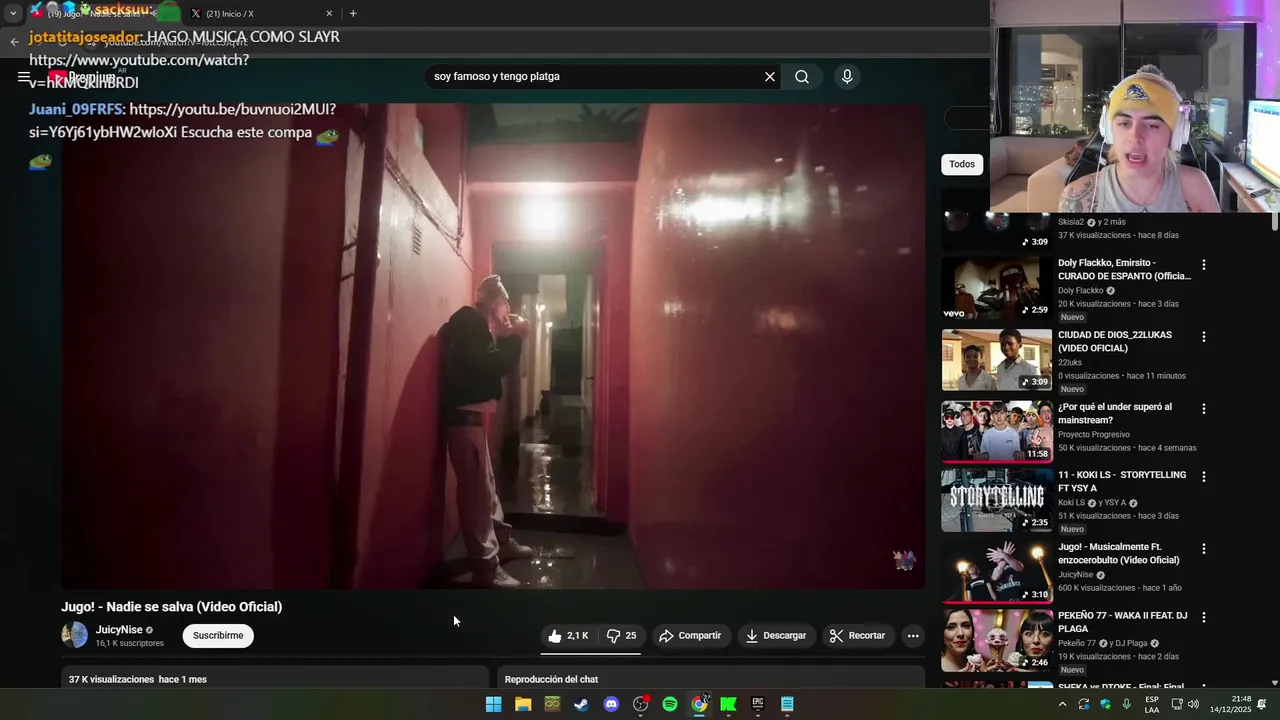Open options for Jugo! Musicalmente video
Viewport: 1280px width, 720px height.
[1204, 549]
